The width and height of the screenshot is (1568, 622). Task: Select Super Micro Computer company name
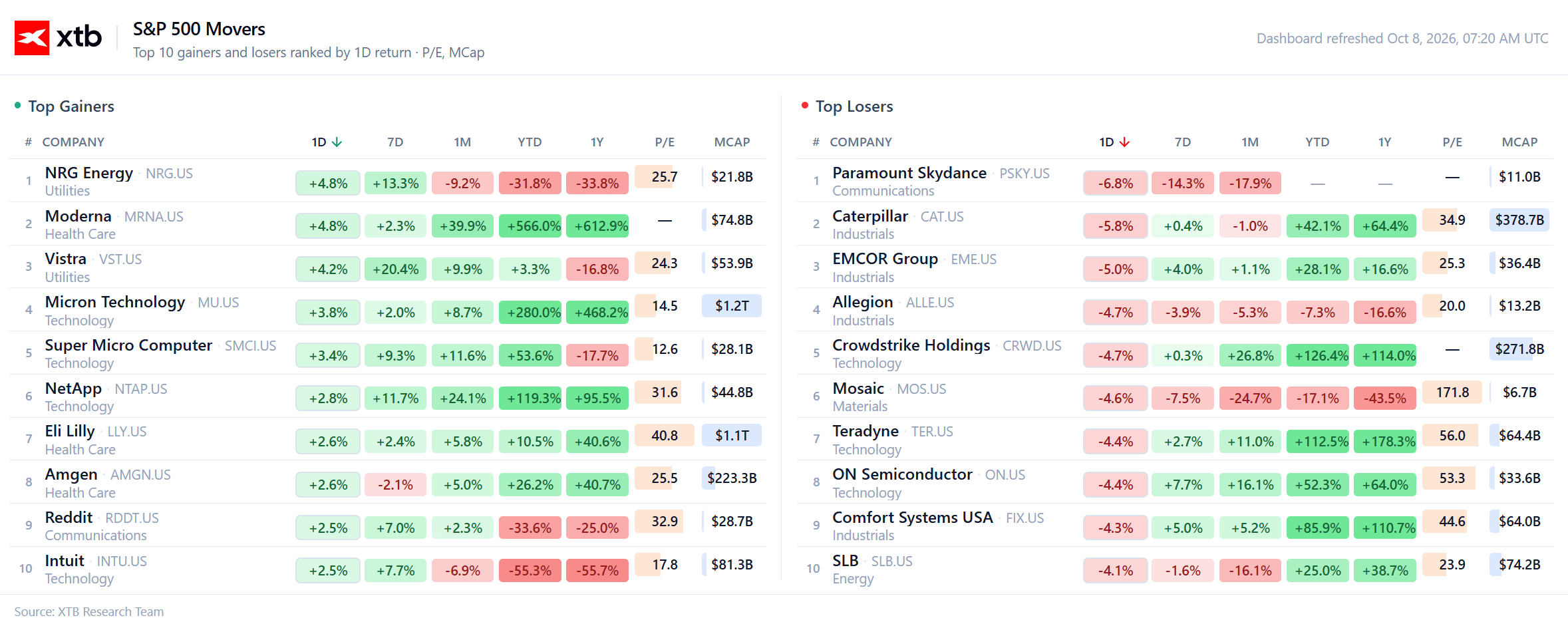[x=128, y=345]
